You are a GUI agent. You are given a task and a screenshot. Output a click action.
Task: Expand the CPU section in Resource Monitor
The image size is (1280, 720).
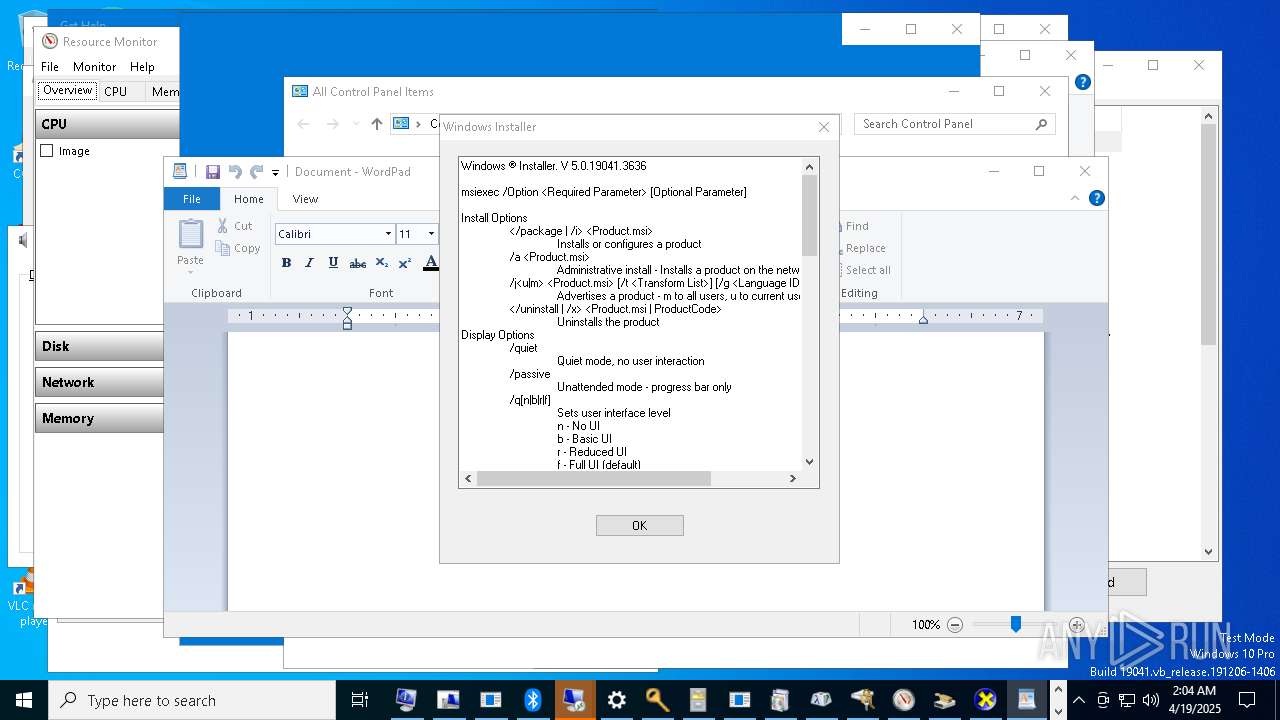107,124
